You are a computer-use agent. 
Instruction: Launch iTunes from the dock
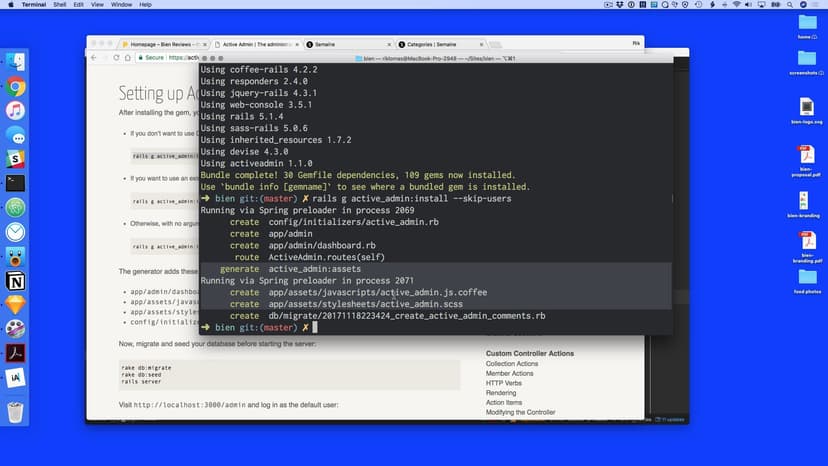(x=16, y=111)
